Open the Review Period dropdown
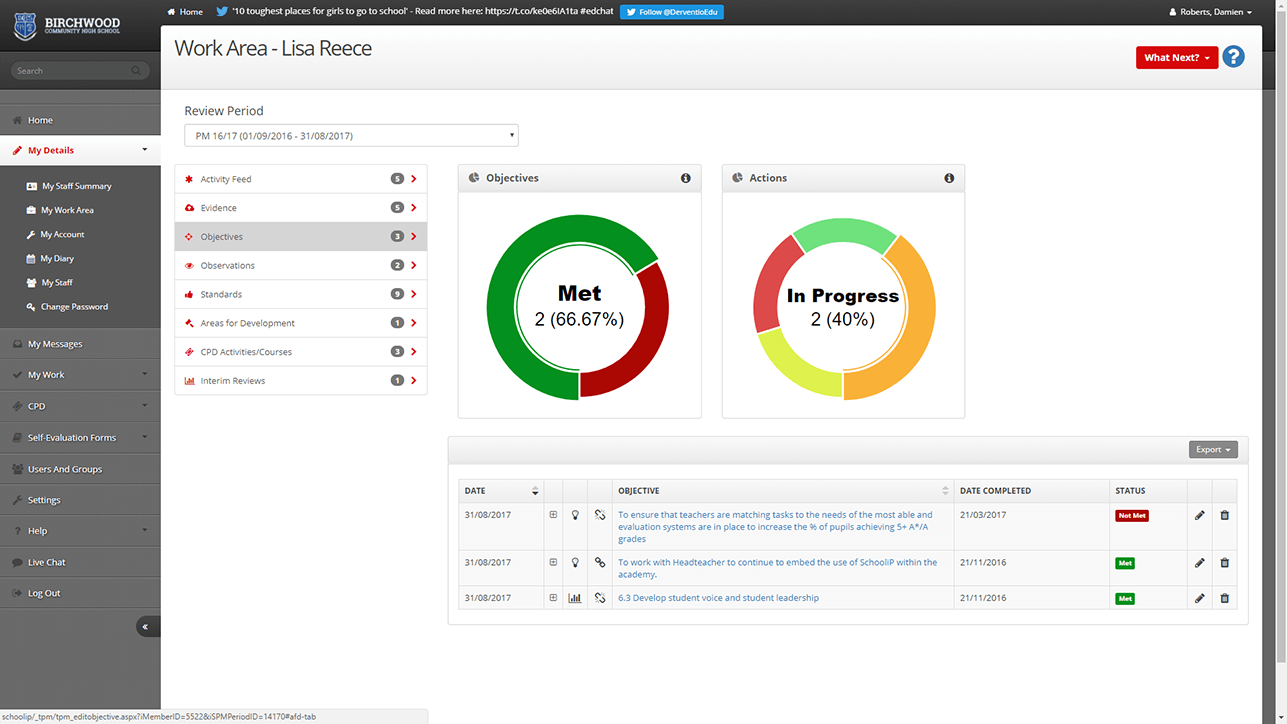1287x724 pixels. [x=351, y=135]
